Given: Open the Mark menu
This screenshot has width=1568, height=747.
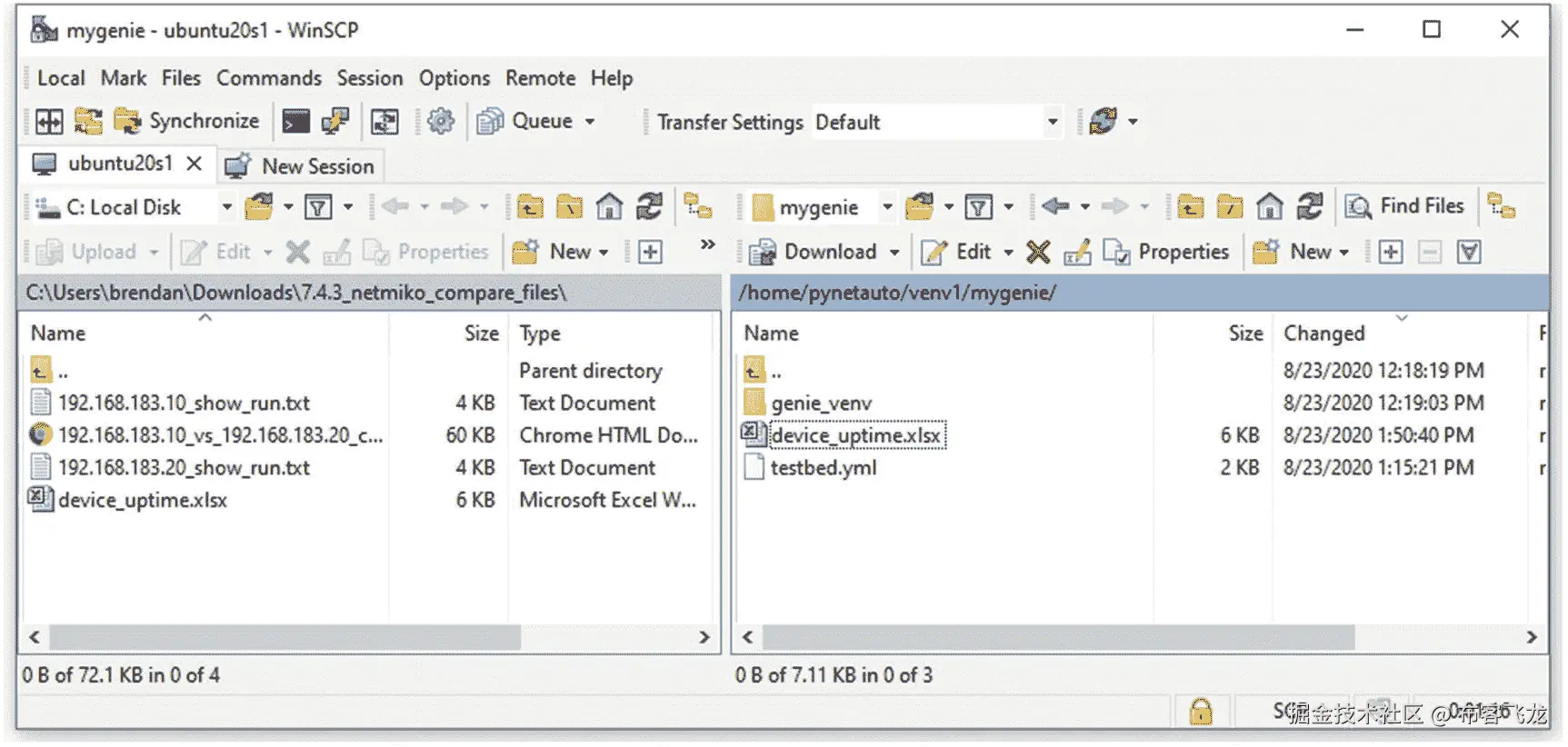Looking at the screenshot, I should (x=124, y=78).
